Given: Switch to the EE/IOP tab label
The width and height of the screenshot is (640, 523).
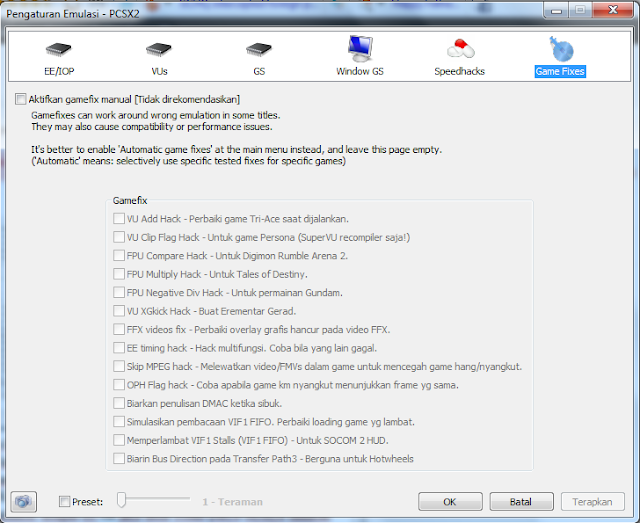Looking at the screenshot, I should [59, 71].
